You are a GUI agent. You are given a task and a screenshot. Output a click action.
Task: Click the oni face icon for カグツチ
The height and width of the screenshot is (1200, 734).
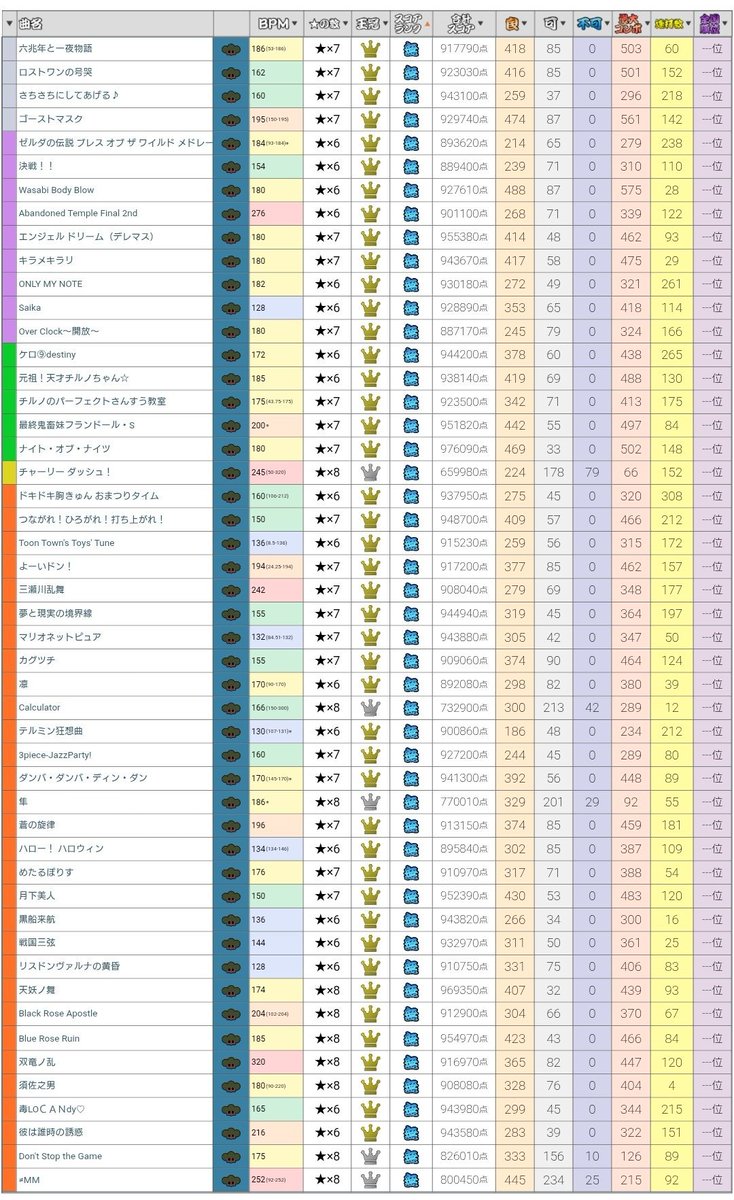pyautogui.click(x=231, y=660)
